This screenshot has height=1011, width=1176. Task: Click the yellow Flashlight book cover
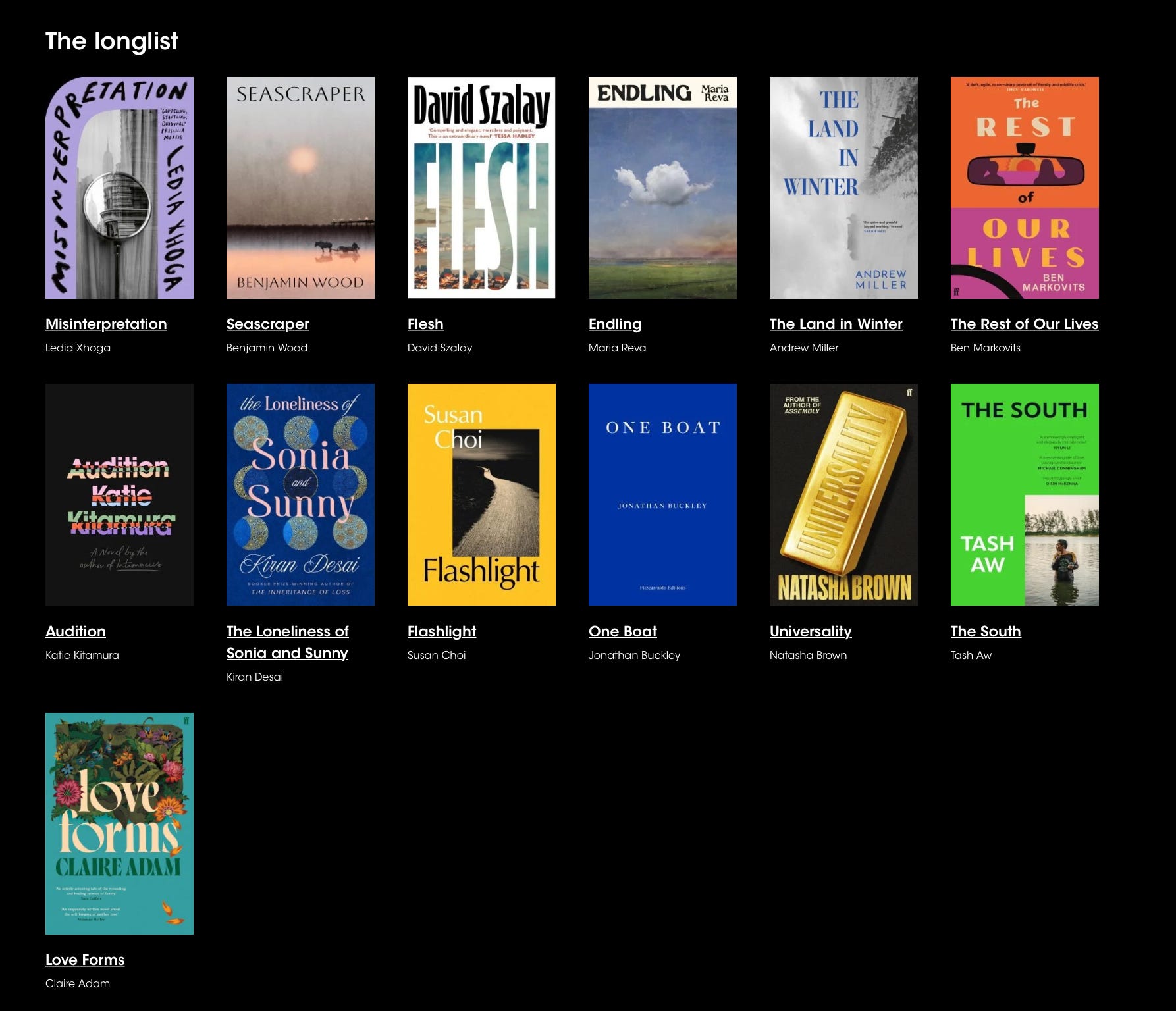481,494
